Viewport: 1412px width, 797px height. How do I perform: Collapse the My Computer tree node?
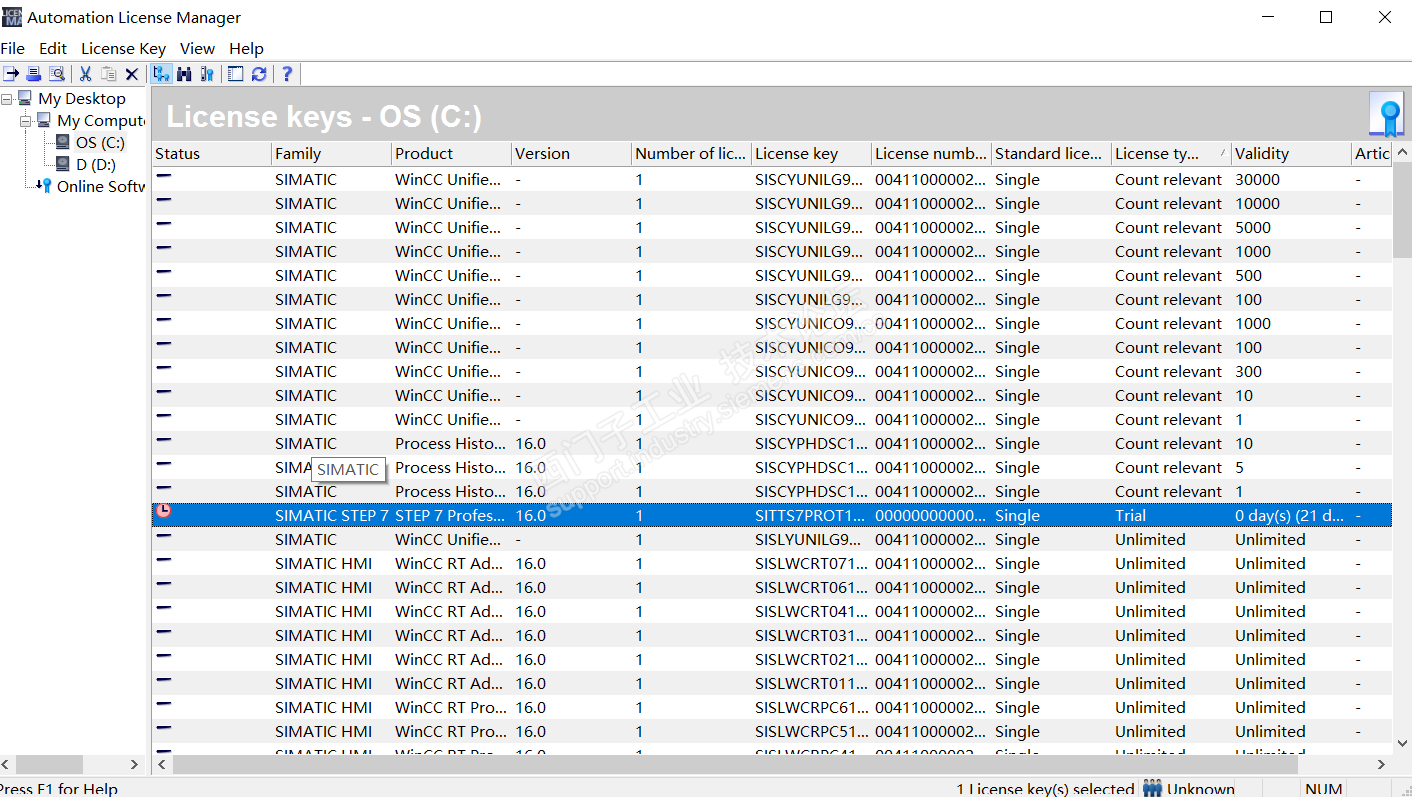[26, 120]
